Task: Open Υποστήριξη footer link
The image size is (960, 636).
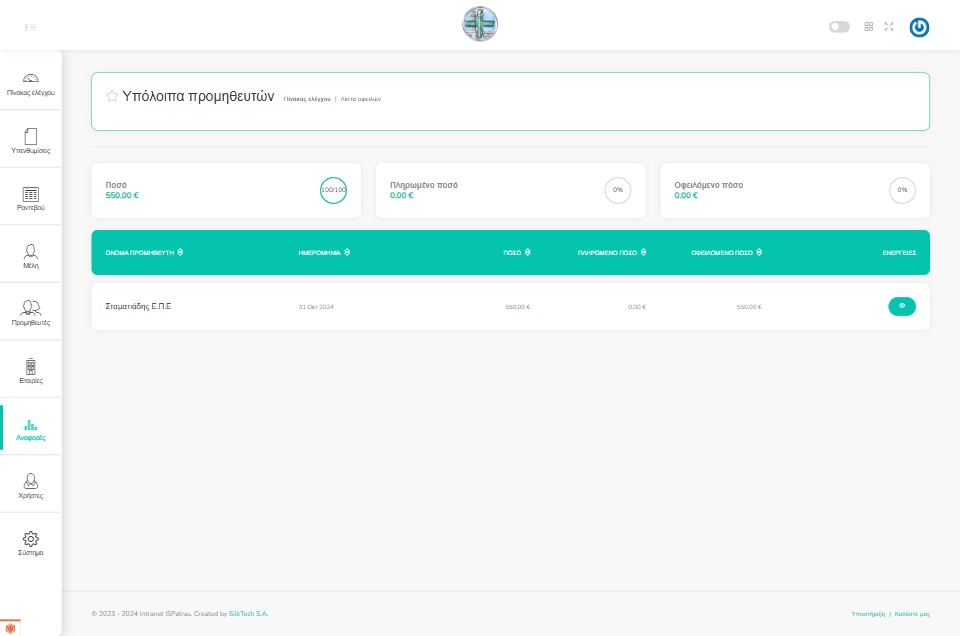Action: 868,614
